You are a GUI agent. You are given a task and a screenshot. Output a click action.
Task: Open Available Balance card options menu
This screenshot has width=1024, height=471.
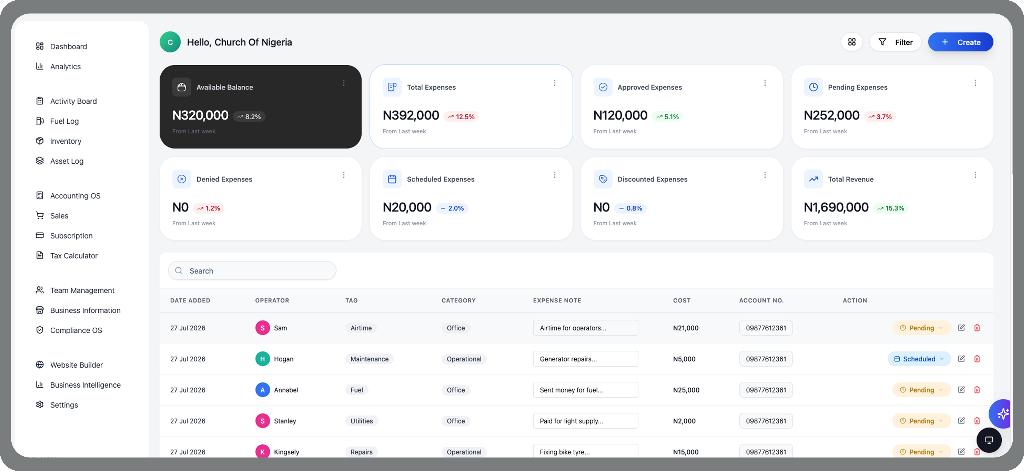tap(344, 83)
